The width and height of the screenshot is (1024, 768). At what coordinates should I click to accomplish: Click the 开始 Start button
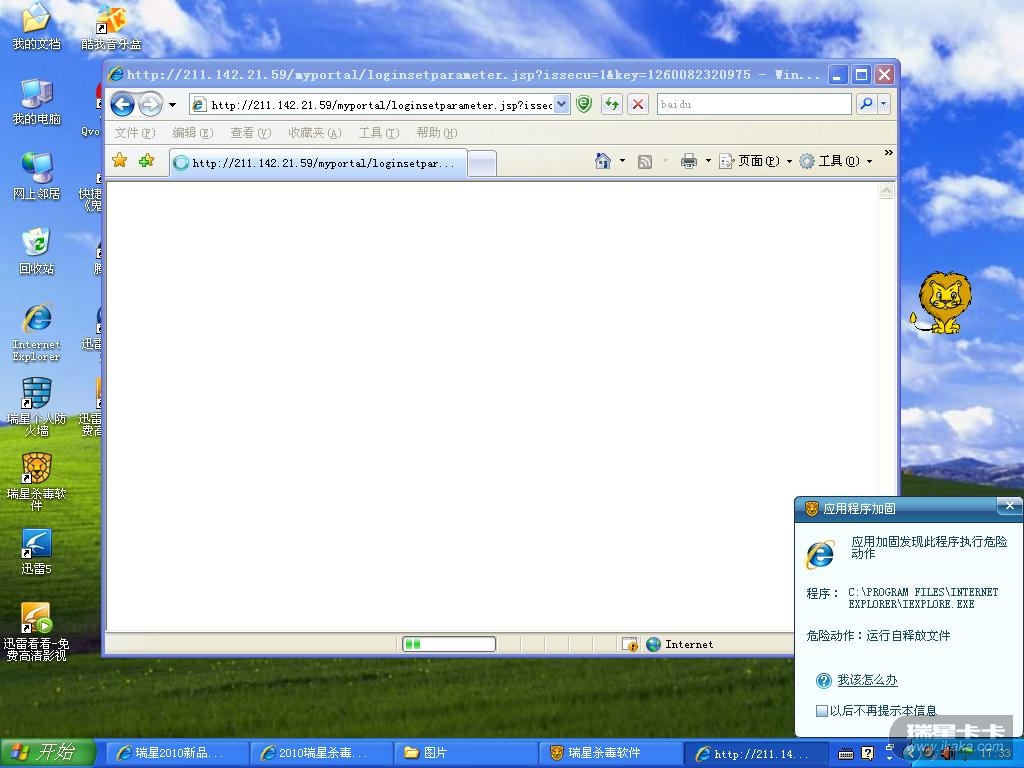pos(48,753)
